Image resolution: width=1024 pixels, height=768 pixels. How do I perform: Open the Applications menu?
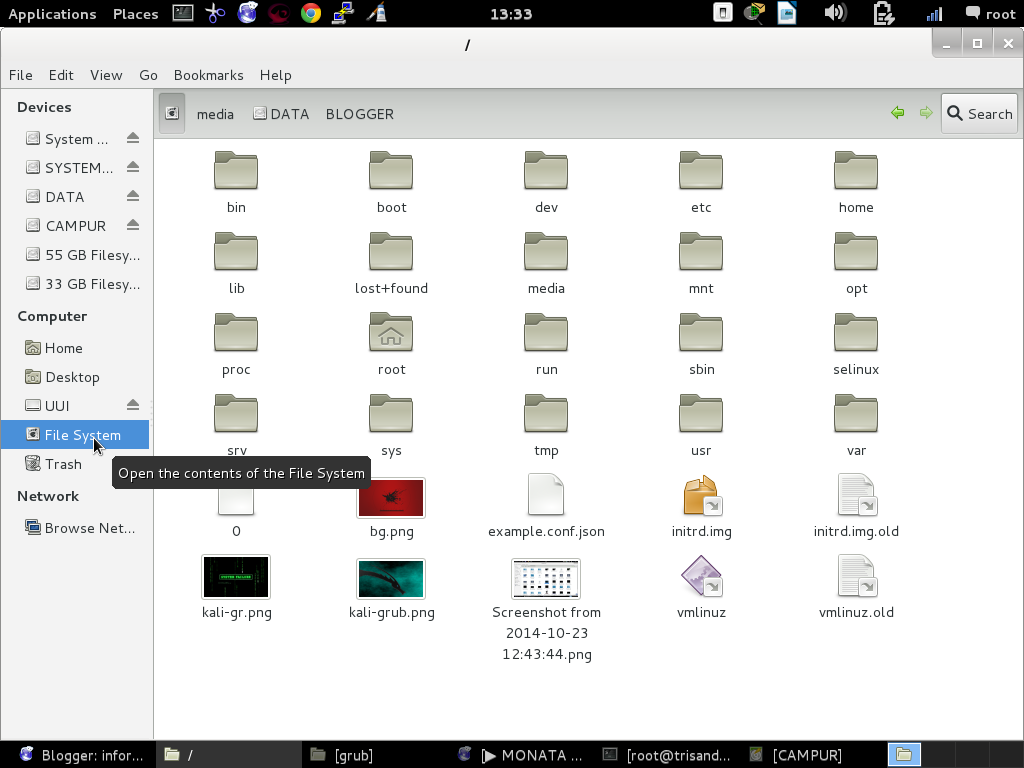52,14
